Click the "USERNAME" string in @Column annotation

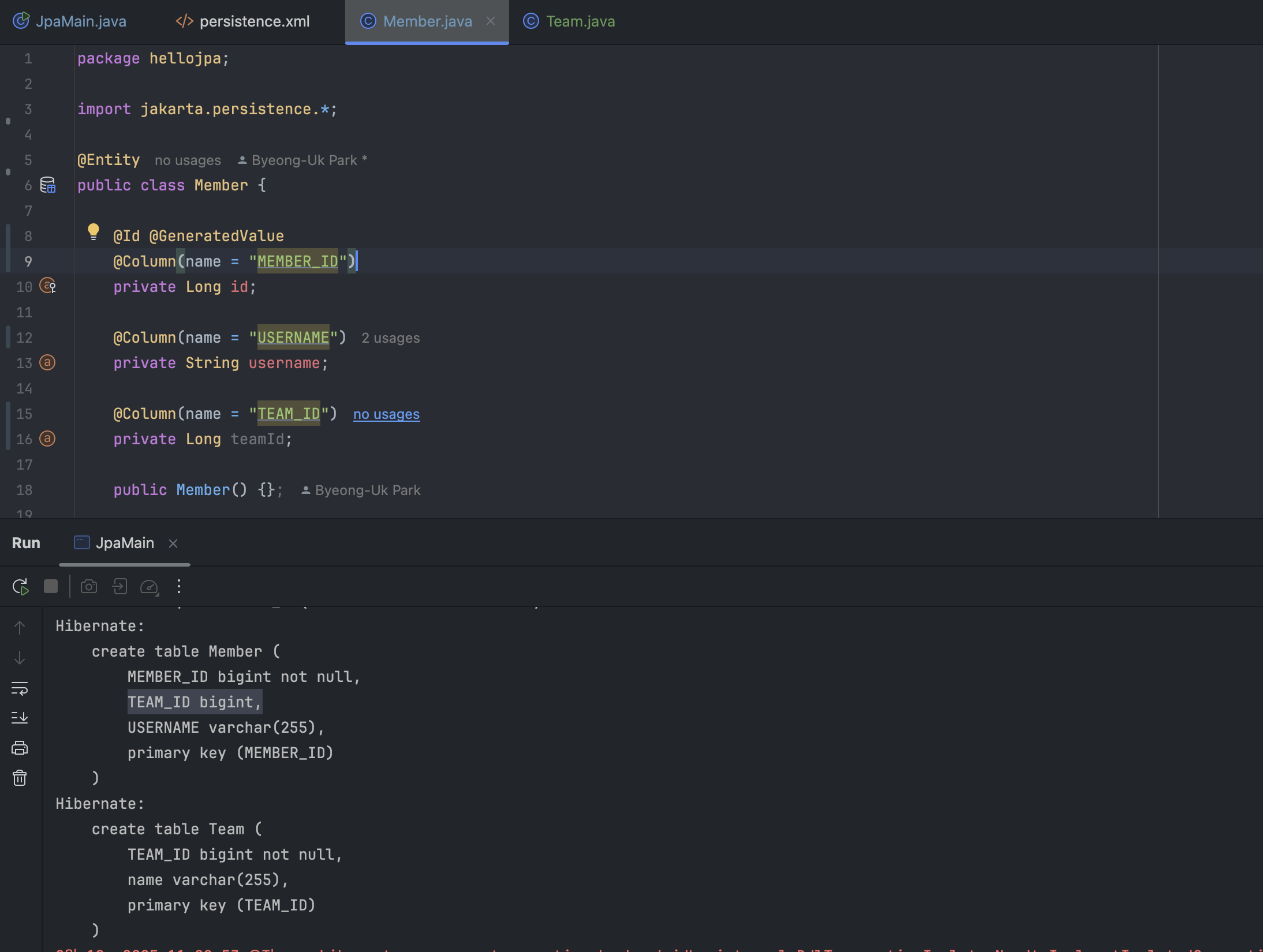tap(293, 338)
